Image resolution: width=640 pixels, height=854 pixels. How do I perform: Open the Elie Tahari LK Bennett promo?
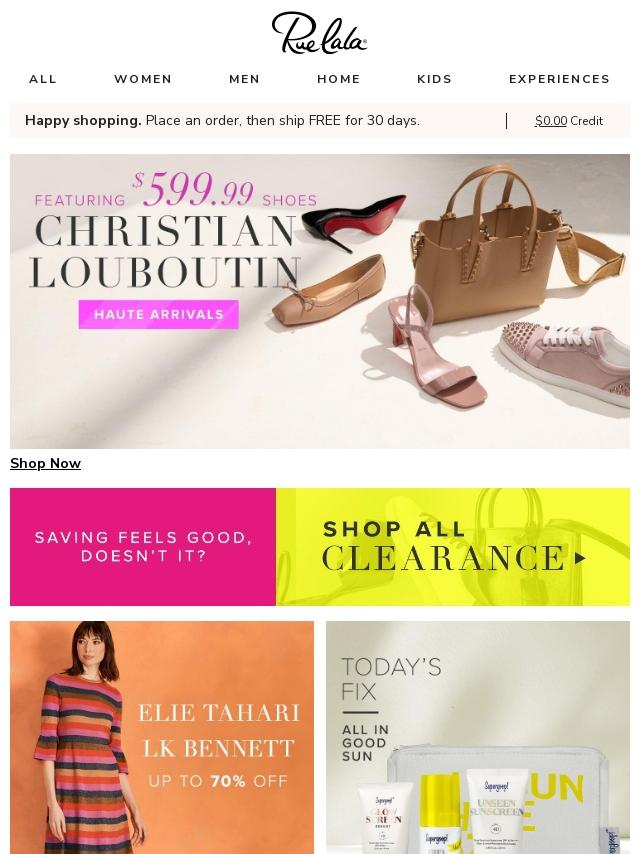pos(162,737)
